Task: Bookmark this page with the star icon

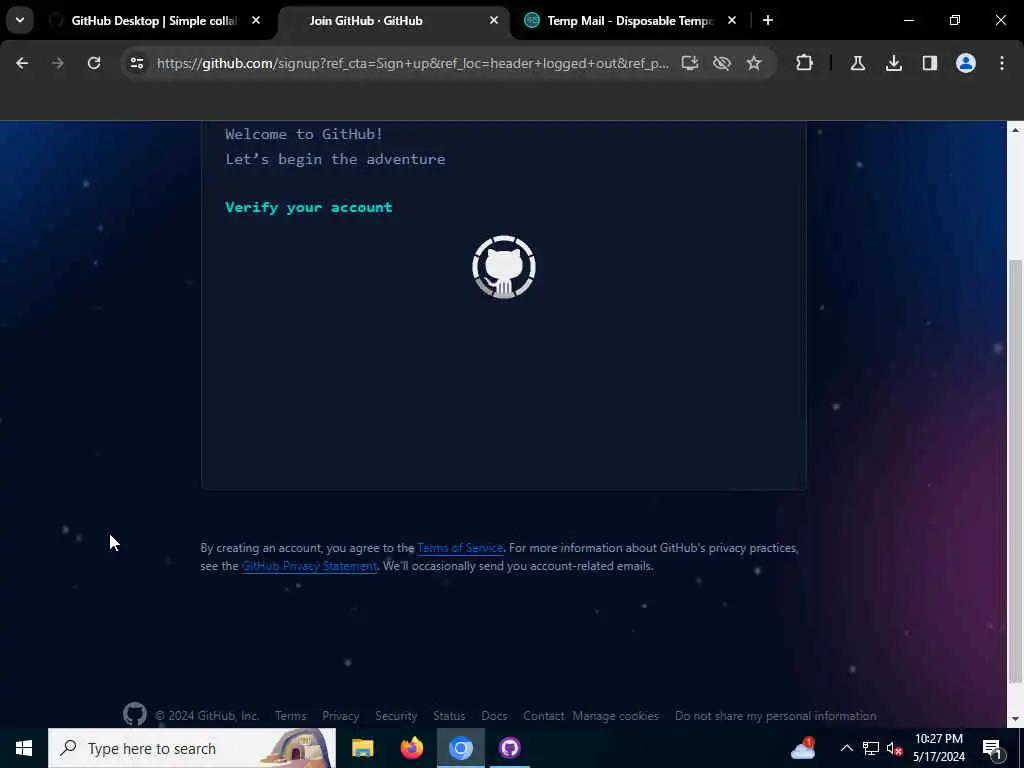Action: tap(754, 63)
